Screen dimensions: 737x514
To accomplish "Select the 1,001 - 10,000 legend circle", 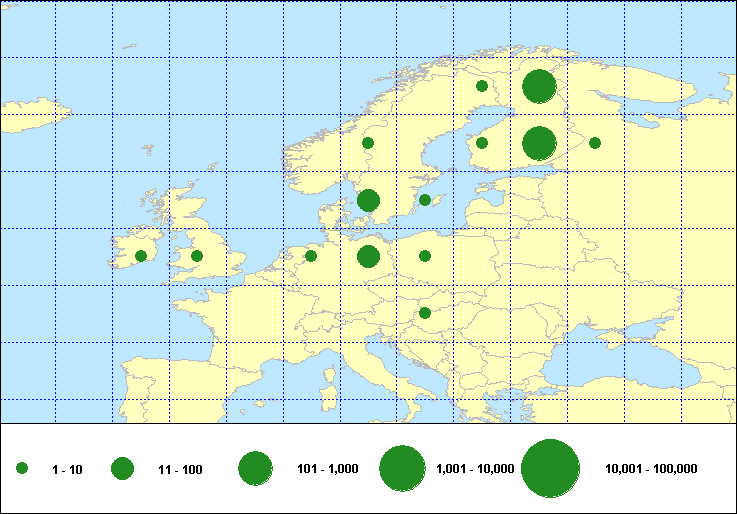I will pos(403,468).
